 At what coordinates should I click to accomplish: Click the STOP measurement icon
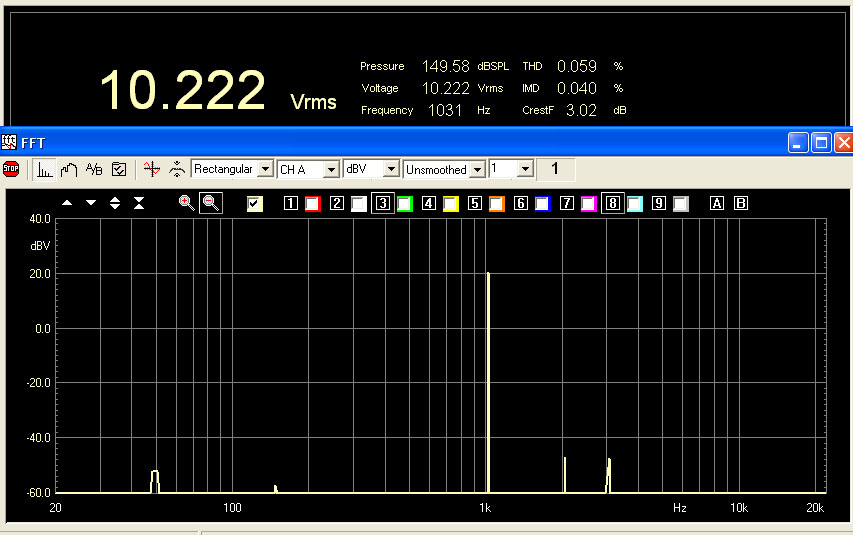11,169
